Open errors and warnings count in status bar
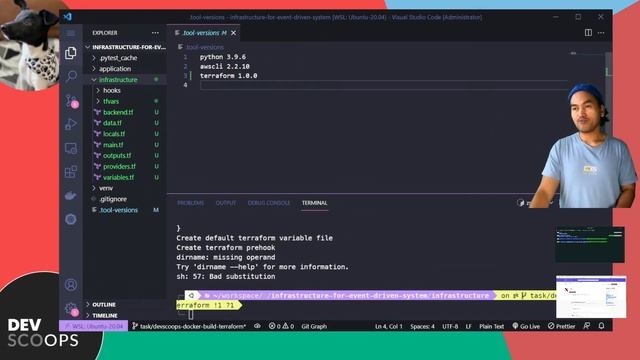This screenshot has width=640, height=360. [x=281, y=326]
